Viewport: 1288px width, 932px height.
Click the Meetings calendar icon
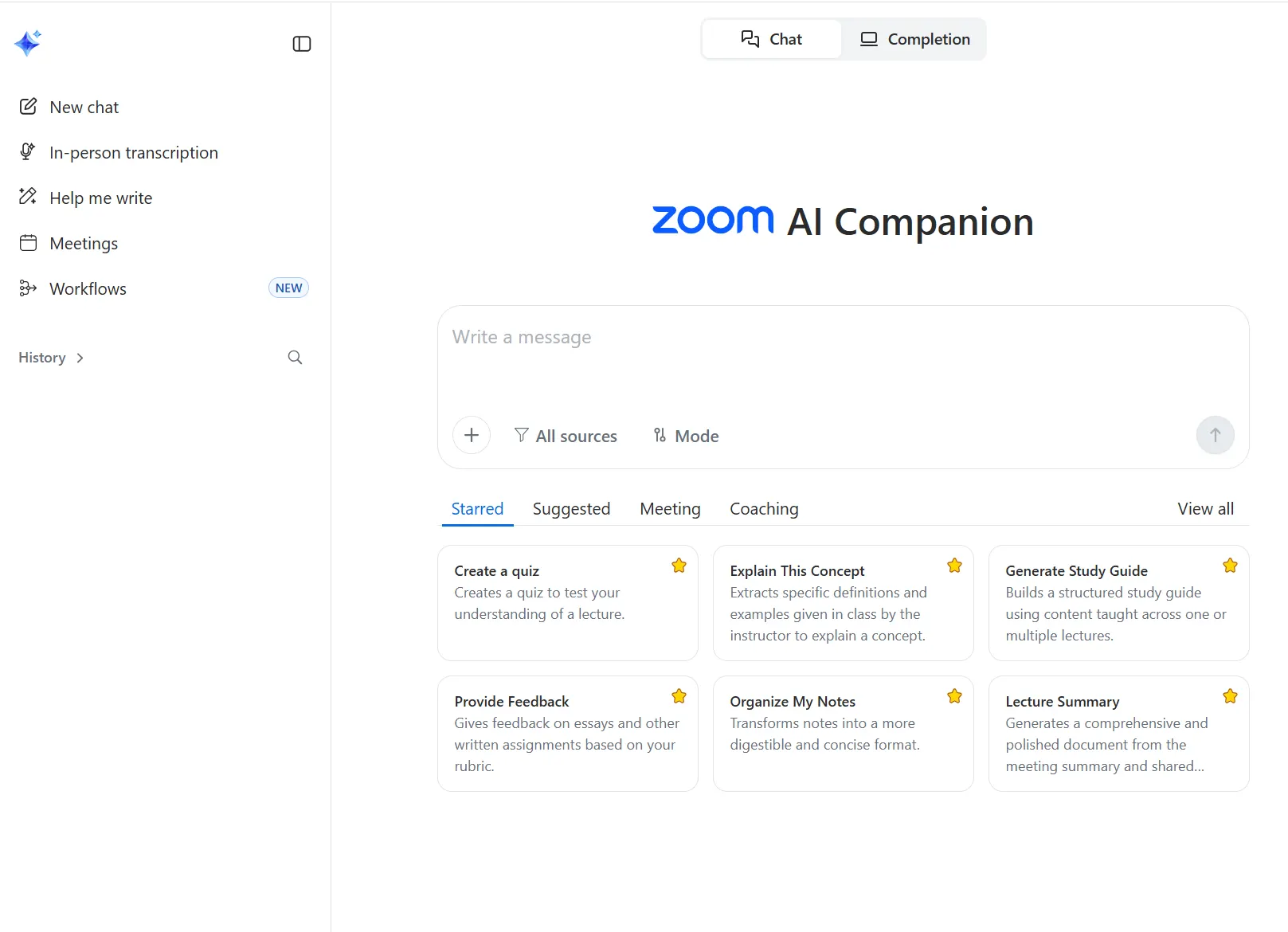click(x=28, y=243)
